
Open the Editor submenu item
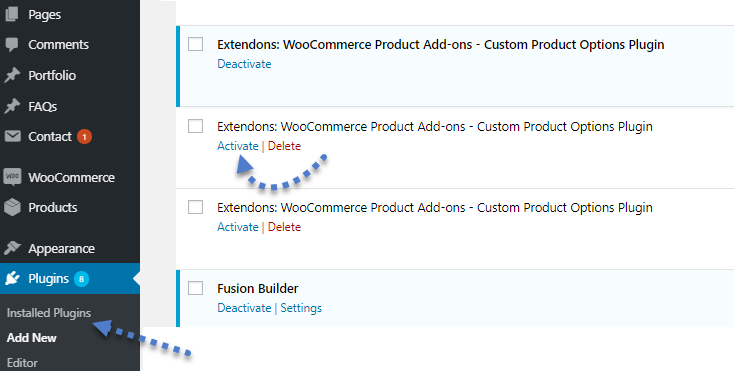(x=22, y=363)
